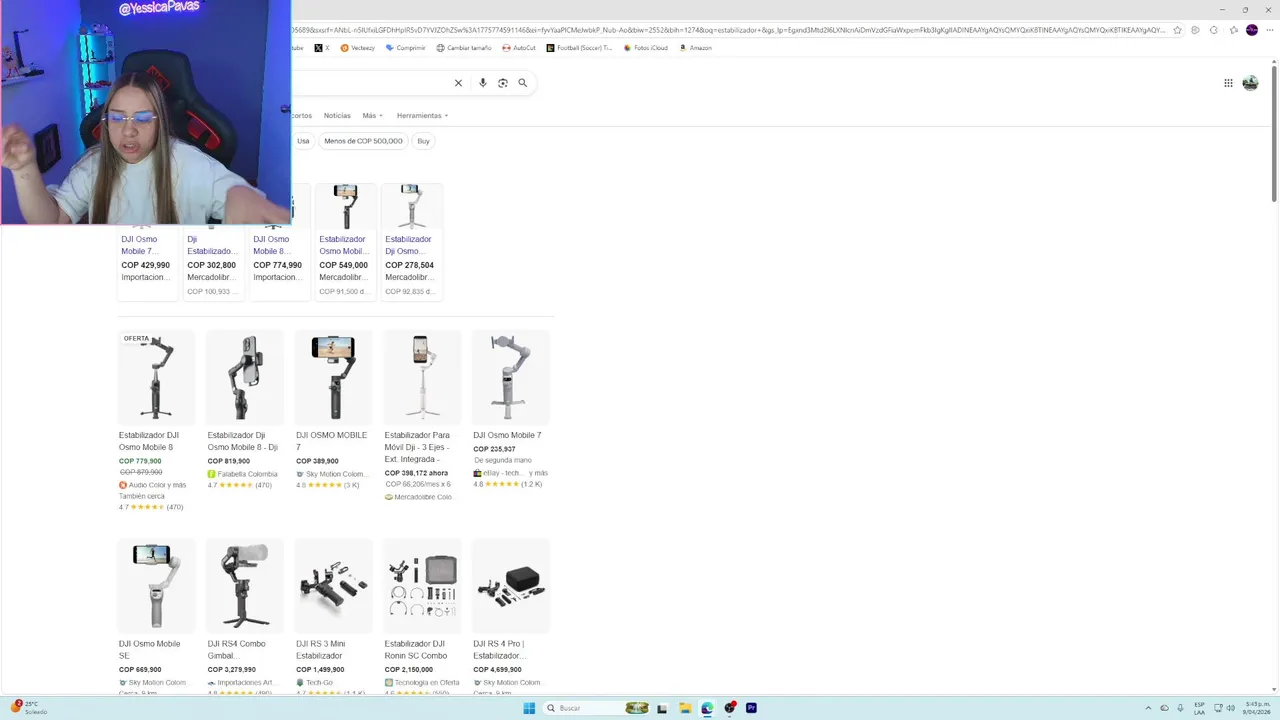This screenshot has width=1280, height=720.
Task: Click COP 2,150,000 price text
Action: (409, 670)
